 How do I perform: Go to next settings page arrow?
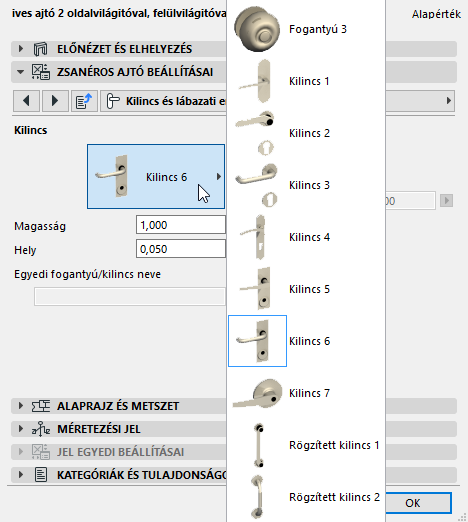coord(55,101)
